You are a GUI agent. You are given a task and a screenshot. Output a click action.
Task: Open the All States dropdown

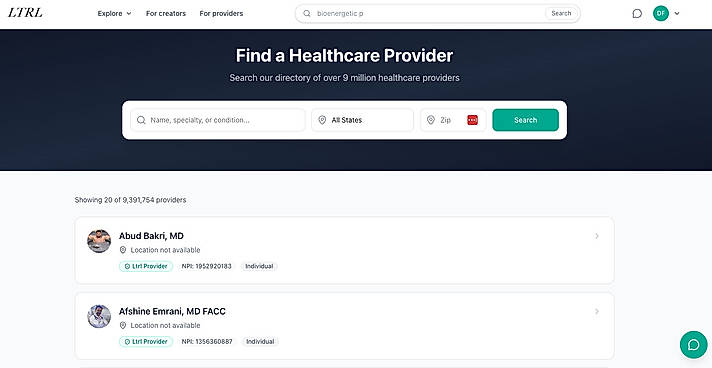(362, 120)
